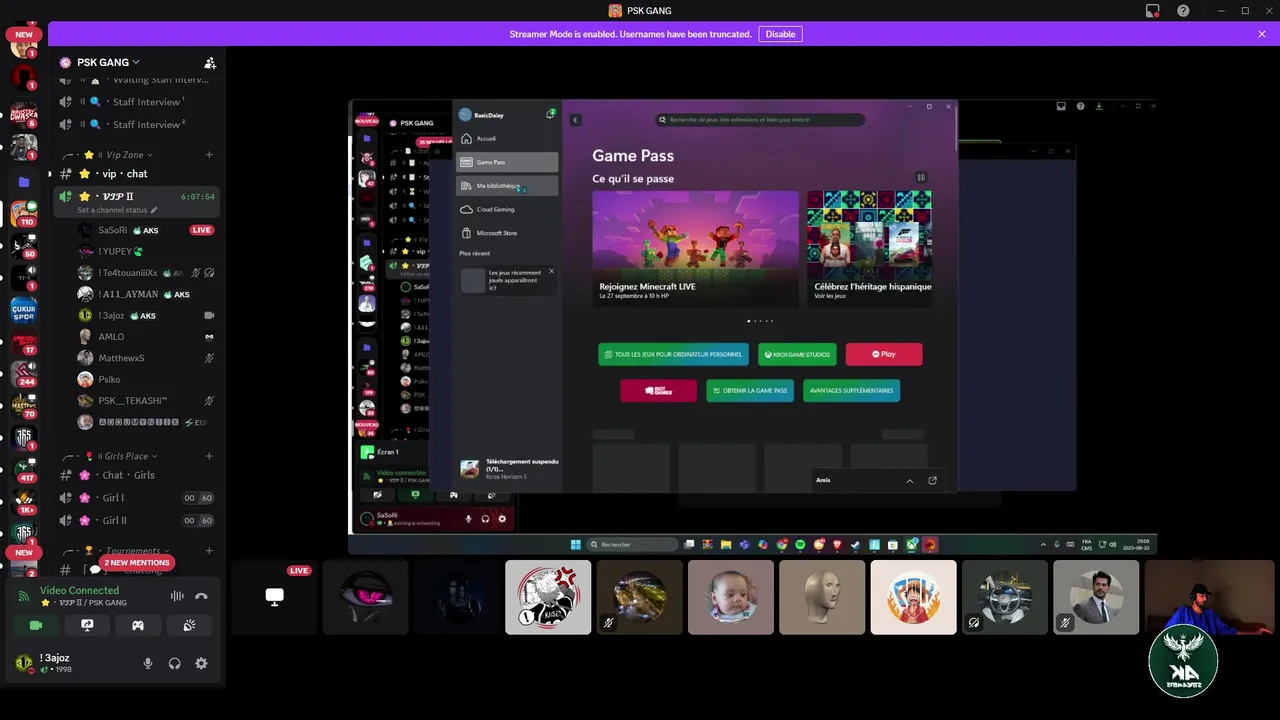Click the XBOX GAME STUDIOS button
The width and height of the screenshot is (1280, 720).
797,354
